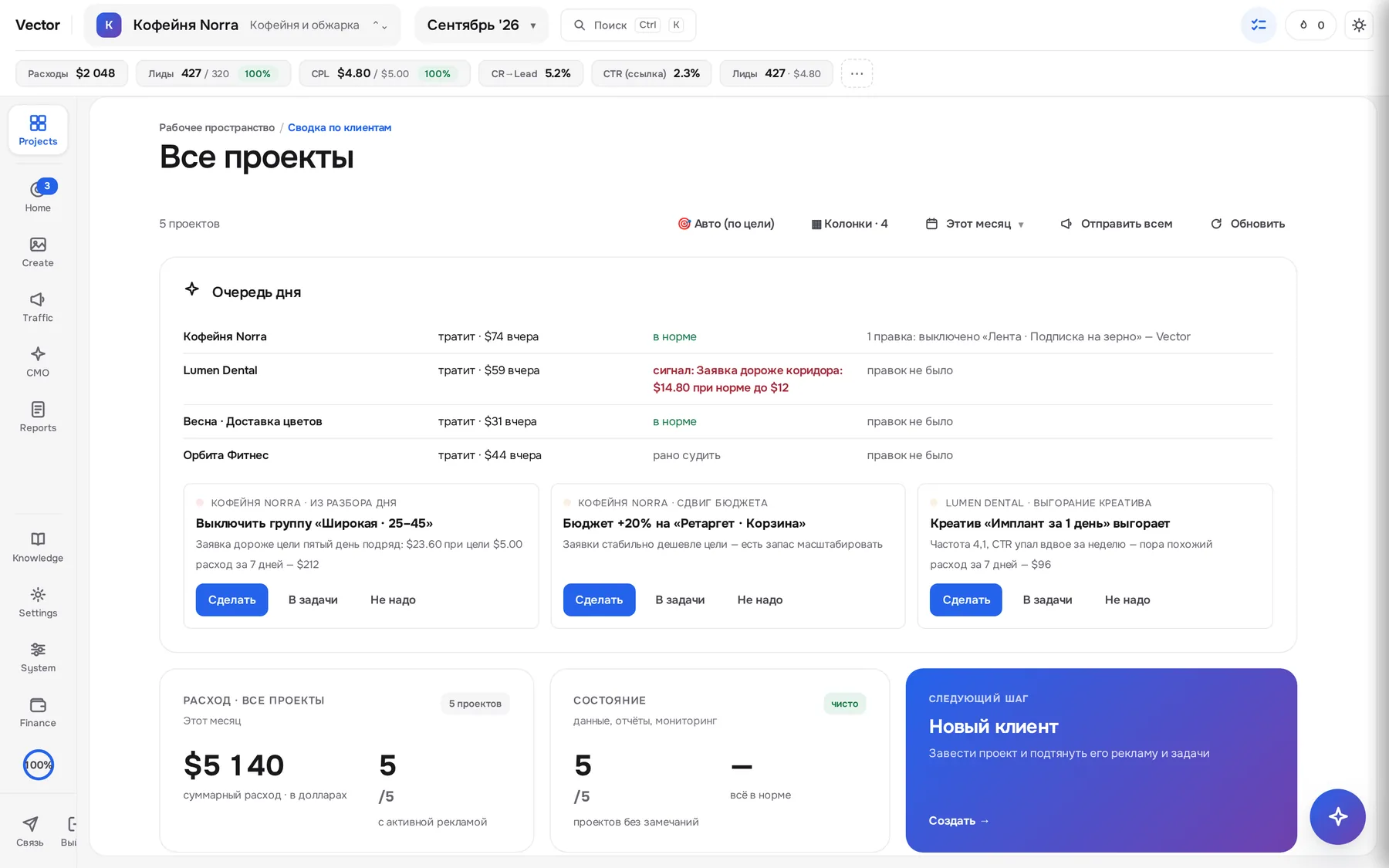Open the Settings gear in sidebar
The width and height of the screenshot is (1389, 868).
coord(38,594)
